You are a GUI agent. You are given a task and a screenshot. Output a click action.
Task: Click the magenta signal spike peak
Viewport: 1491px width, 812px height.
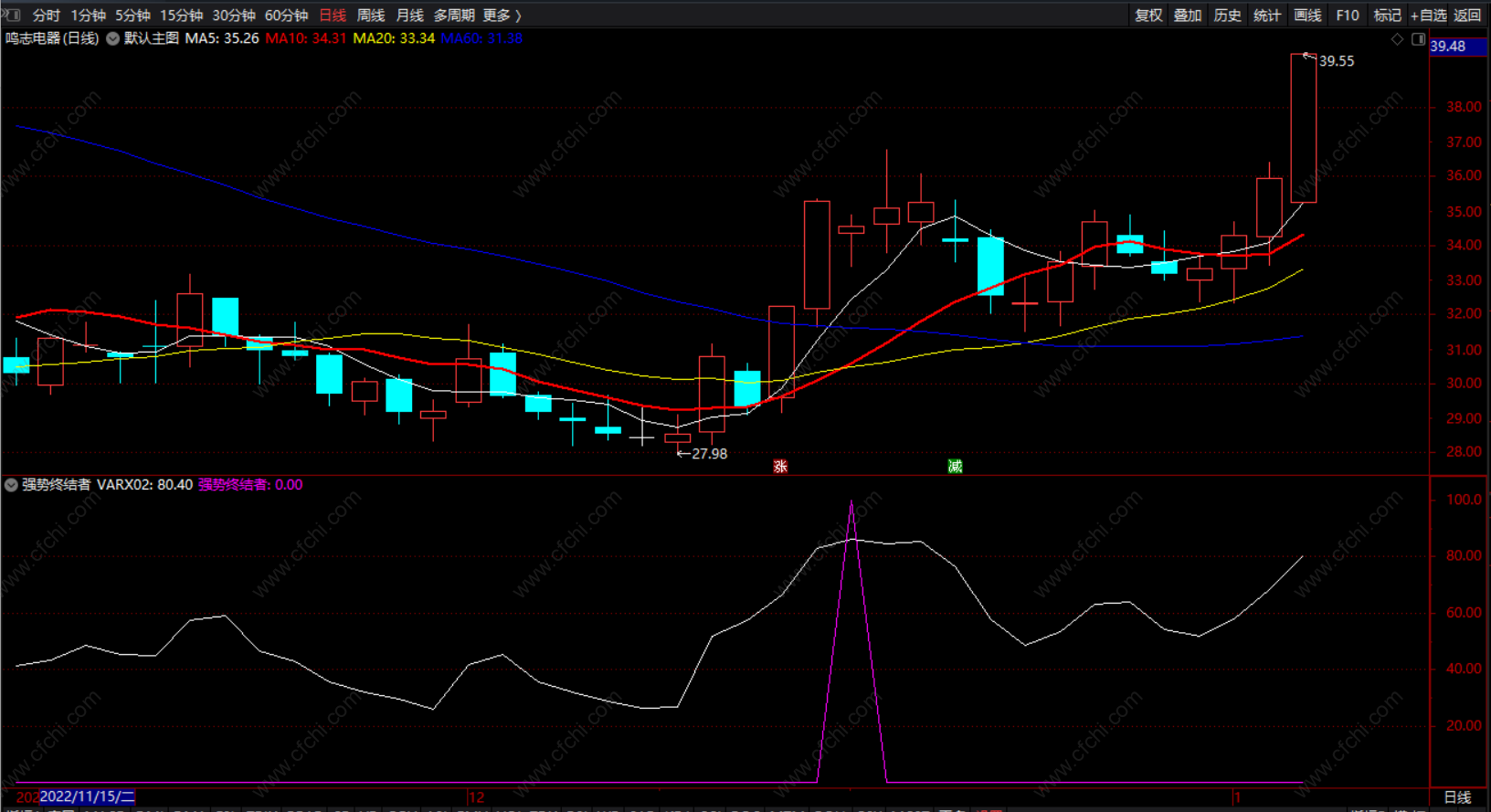coord(851,502)
